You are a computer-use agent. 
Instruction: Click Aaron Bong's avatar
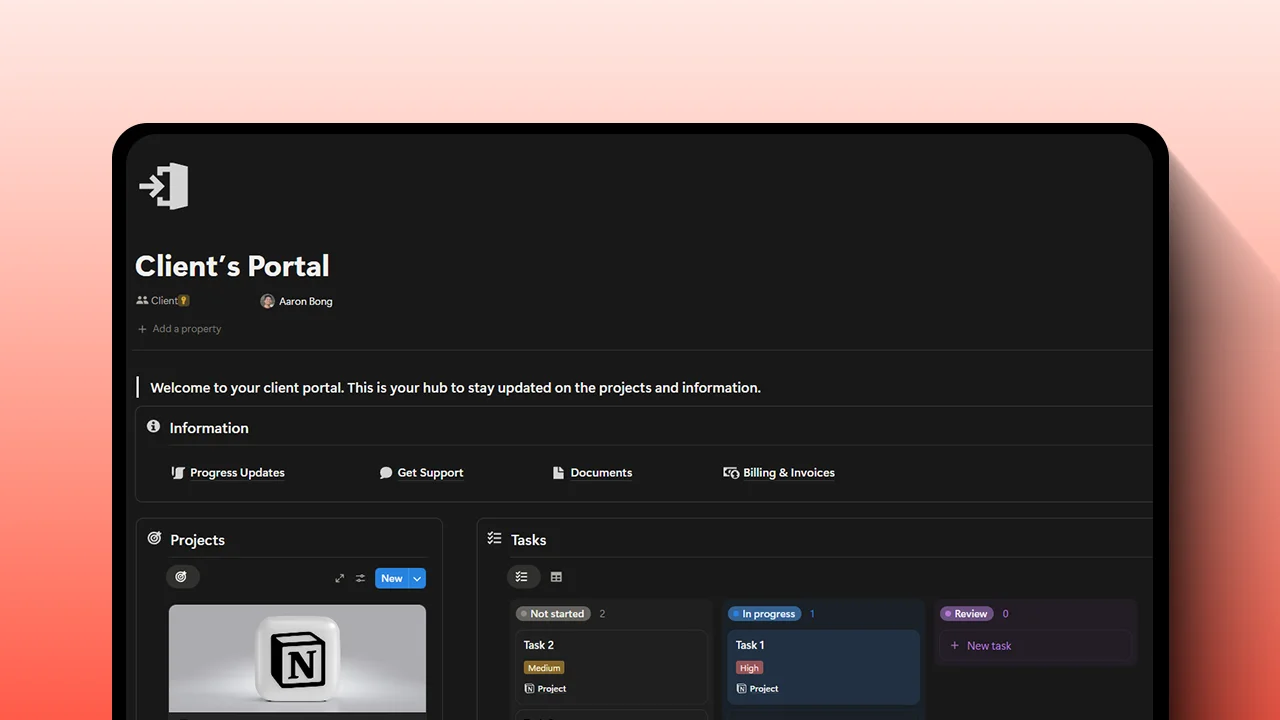(267, 301)
